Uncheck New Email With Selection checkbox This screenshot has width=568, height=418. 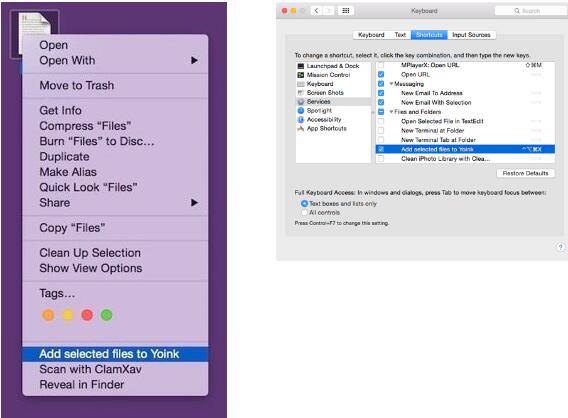[381, 103]
